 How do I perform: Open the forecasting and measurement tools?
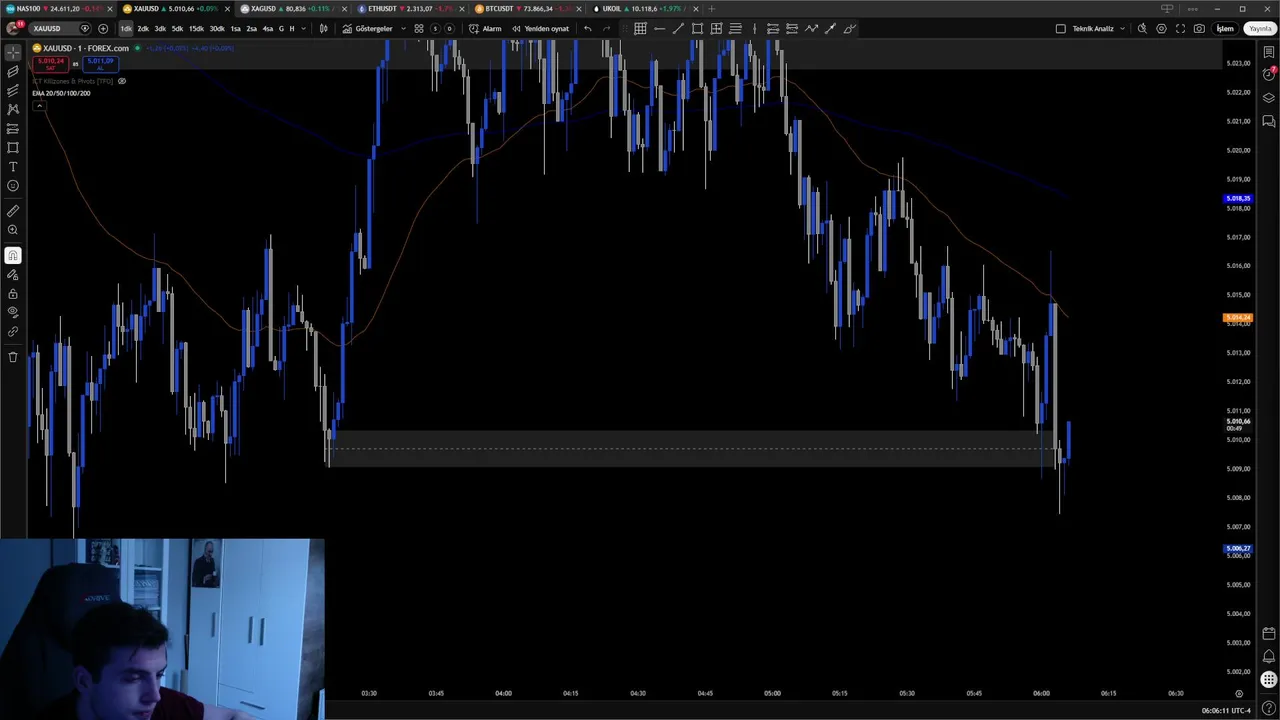(x=13, y=128)
